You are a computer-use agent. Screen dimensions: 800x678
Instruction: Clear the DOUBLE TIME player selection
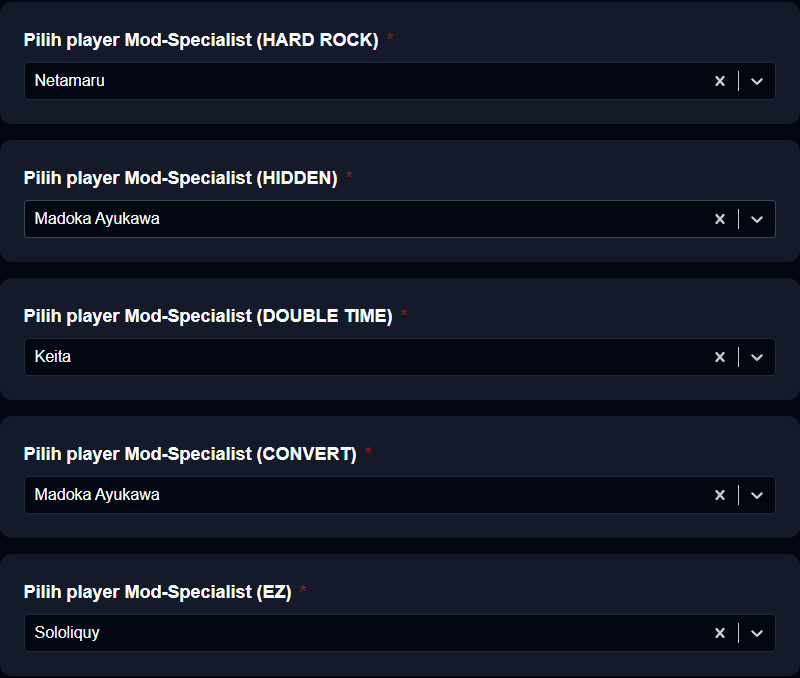(720, 357)
